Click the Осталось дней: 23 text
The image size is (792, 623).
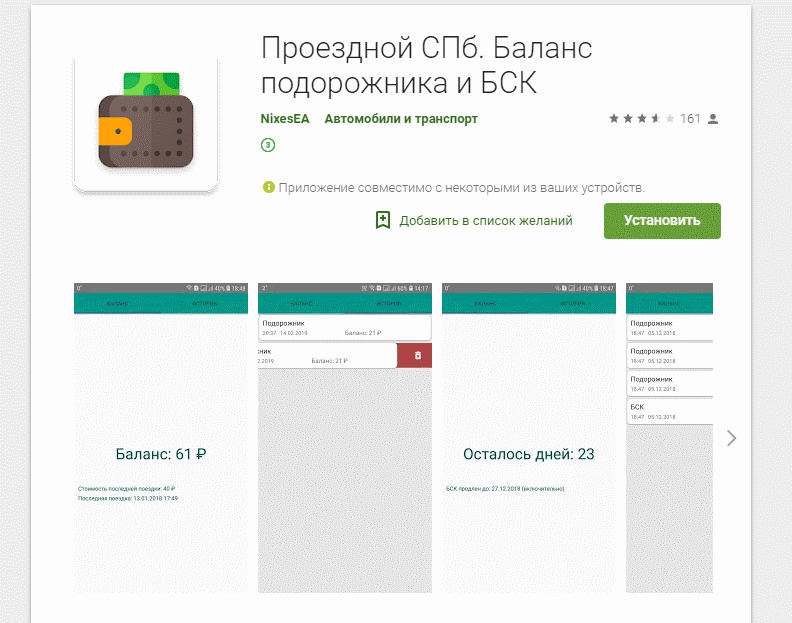coord(529,454)
